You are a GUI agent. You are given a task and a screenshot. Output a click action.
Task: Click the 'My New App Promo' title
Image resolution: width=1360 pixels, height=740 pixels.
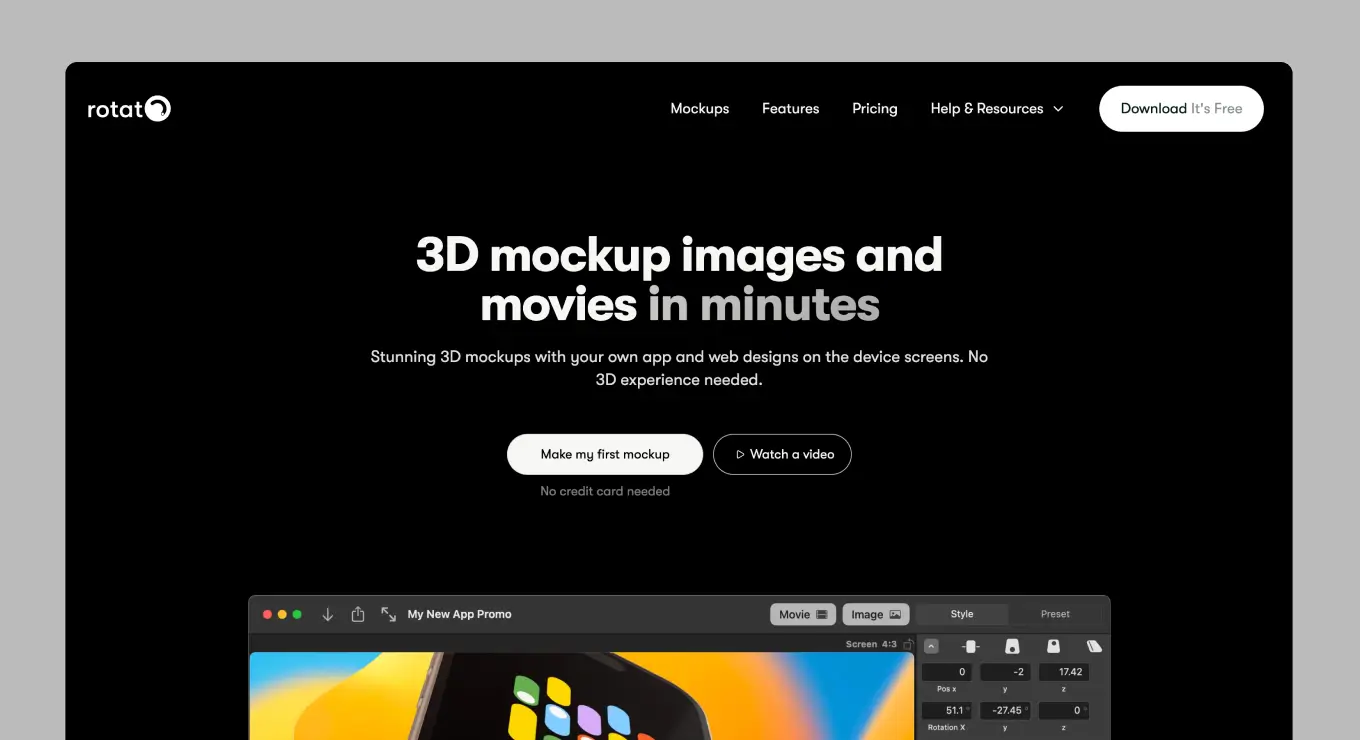pos(460,615)
